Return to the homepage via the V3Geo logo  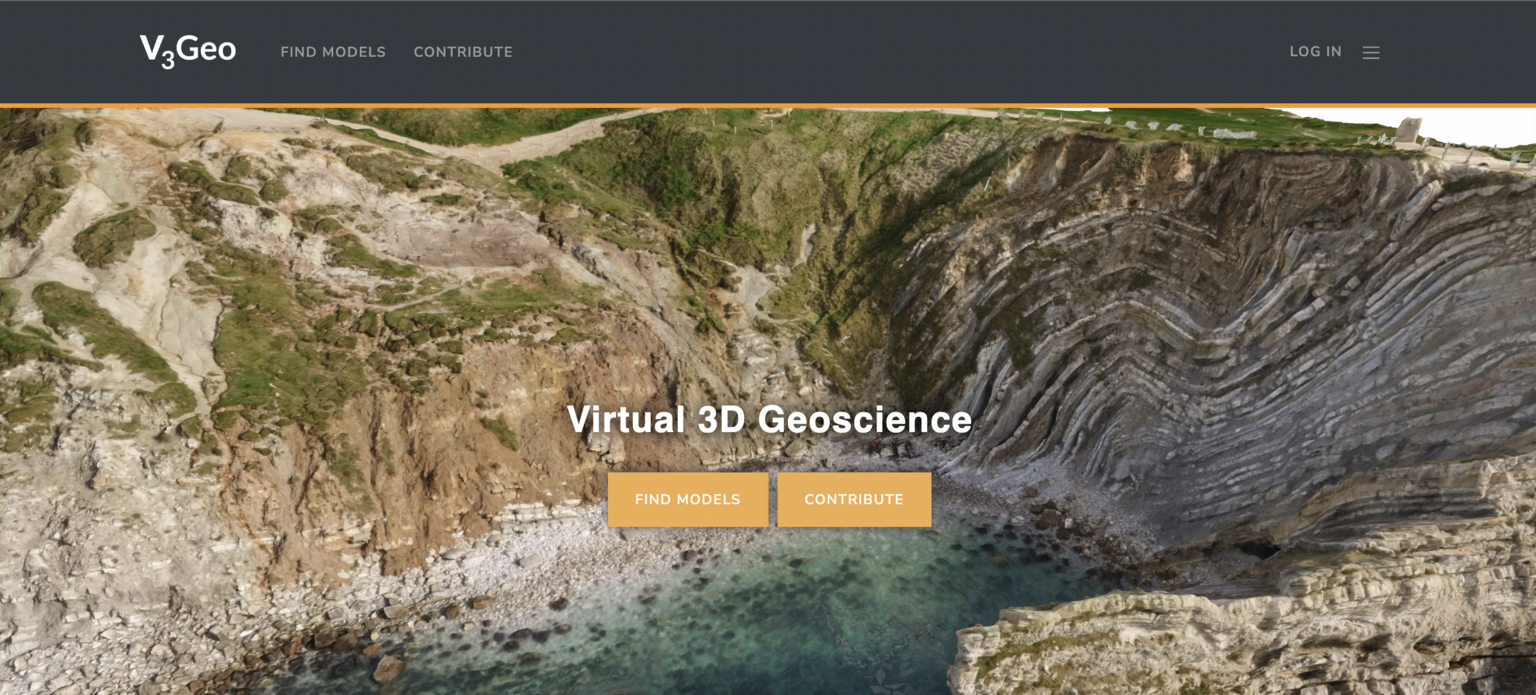pyautogui.click(x=188, y=49)
